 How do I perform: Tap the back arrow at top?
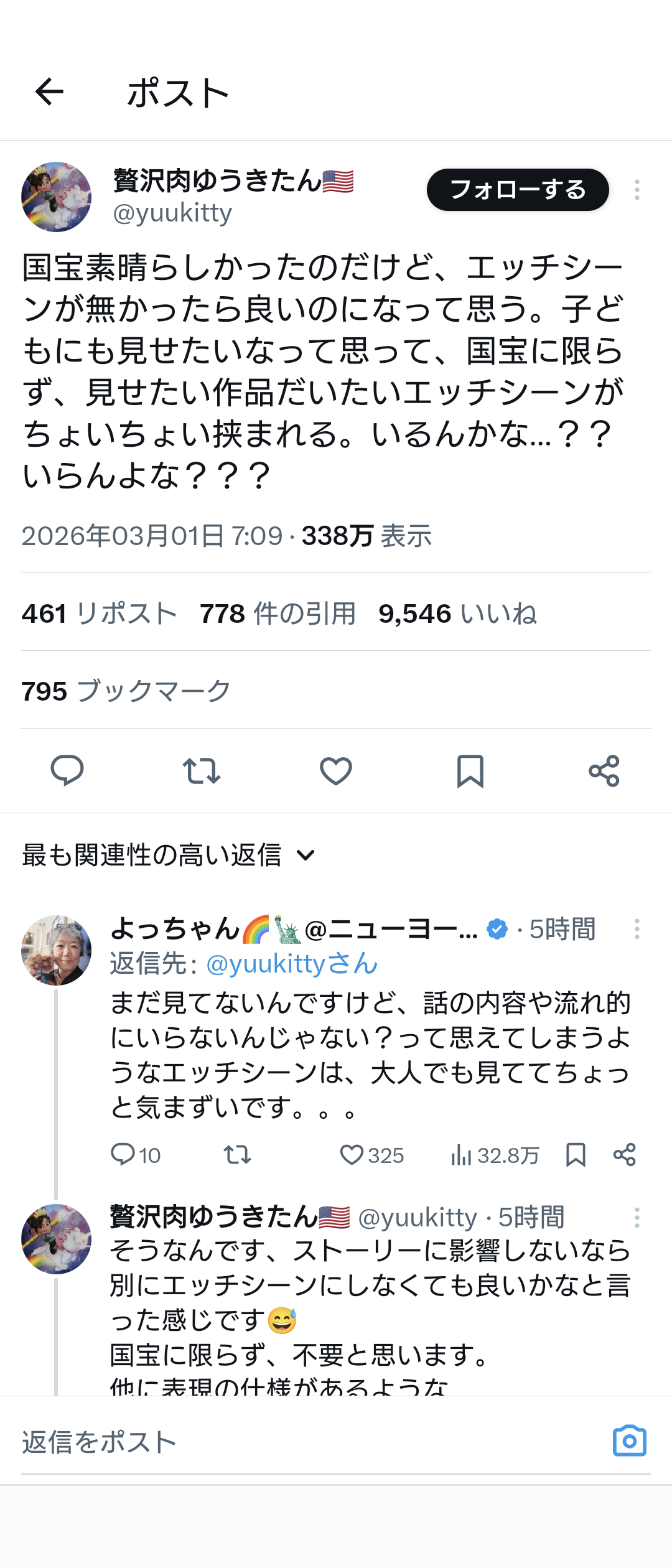[x=50, y=92]
